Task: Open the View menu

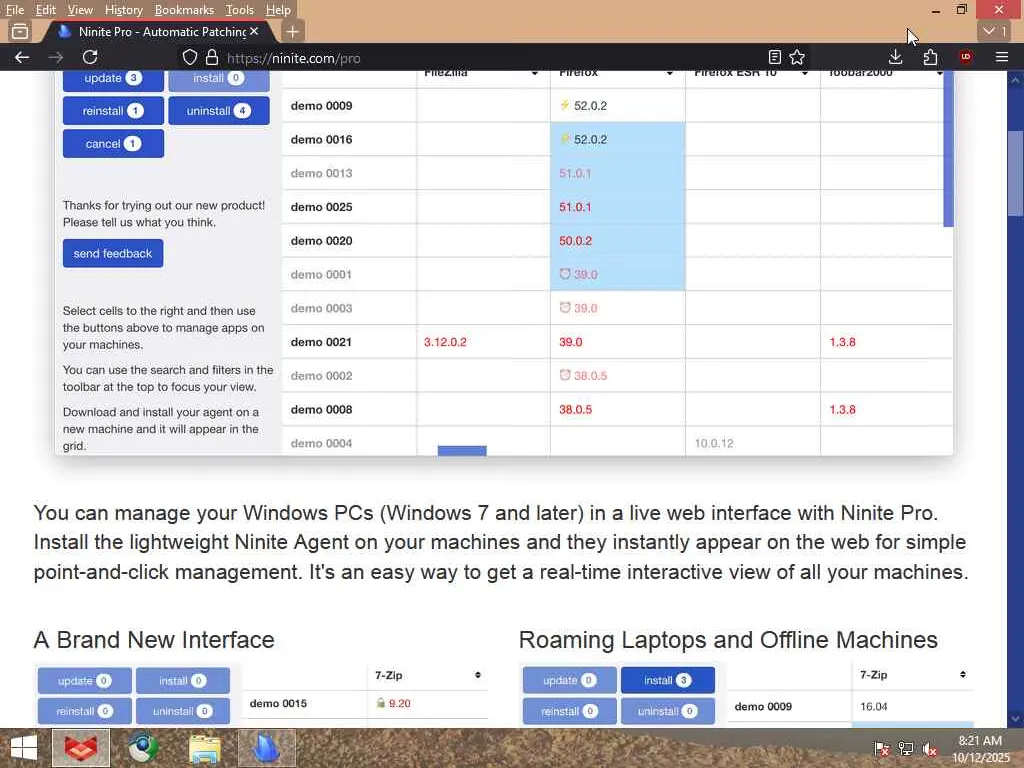Action: 80,10
